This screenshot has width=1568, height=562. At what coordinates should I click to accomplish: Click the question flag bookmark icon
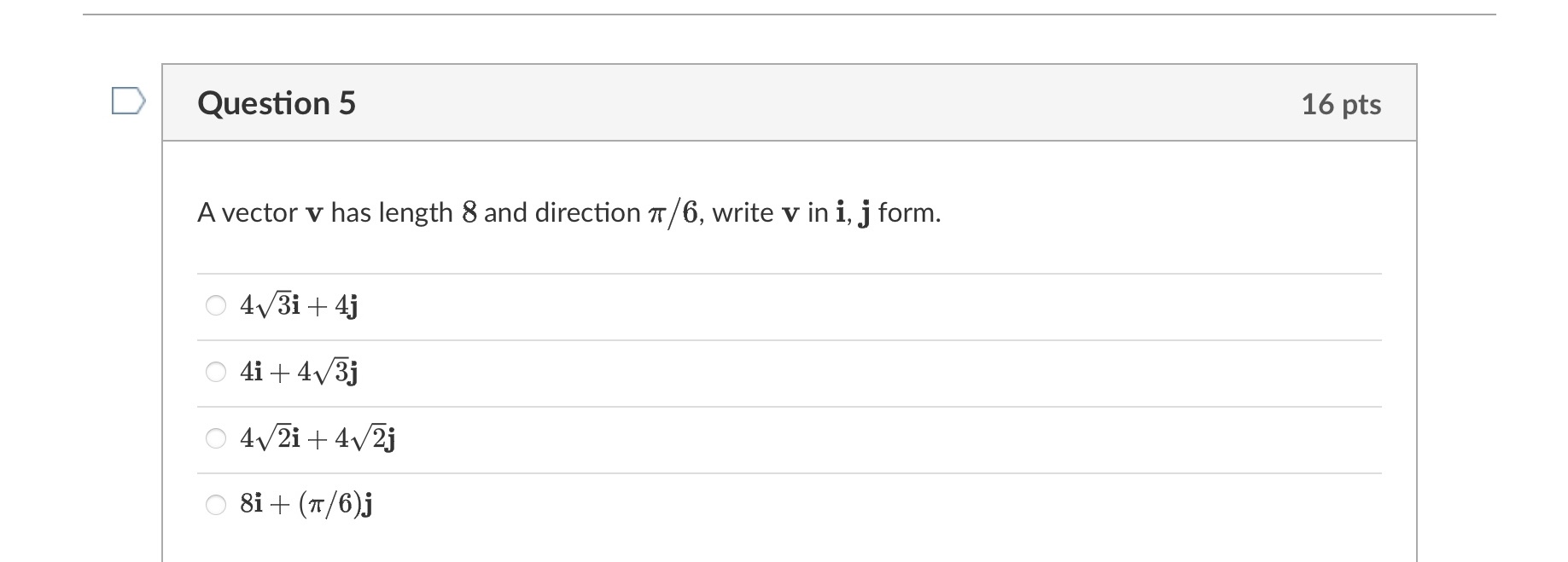(x=130, y=101)
